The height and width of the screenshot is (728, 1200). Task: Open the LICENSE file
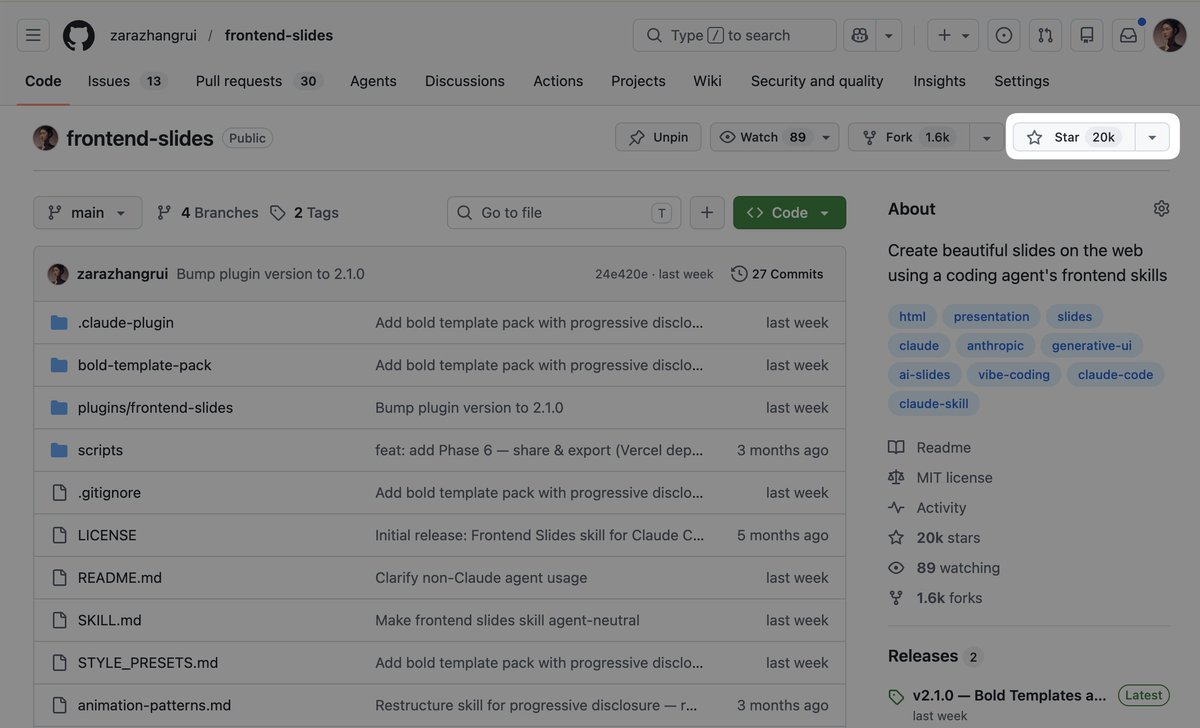[107, 535]
